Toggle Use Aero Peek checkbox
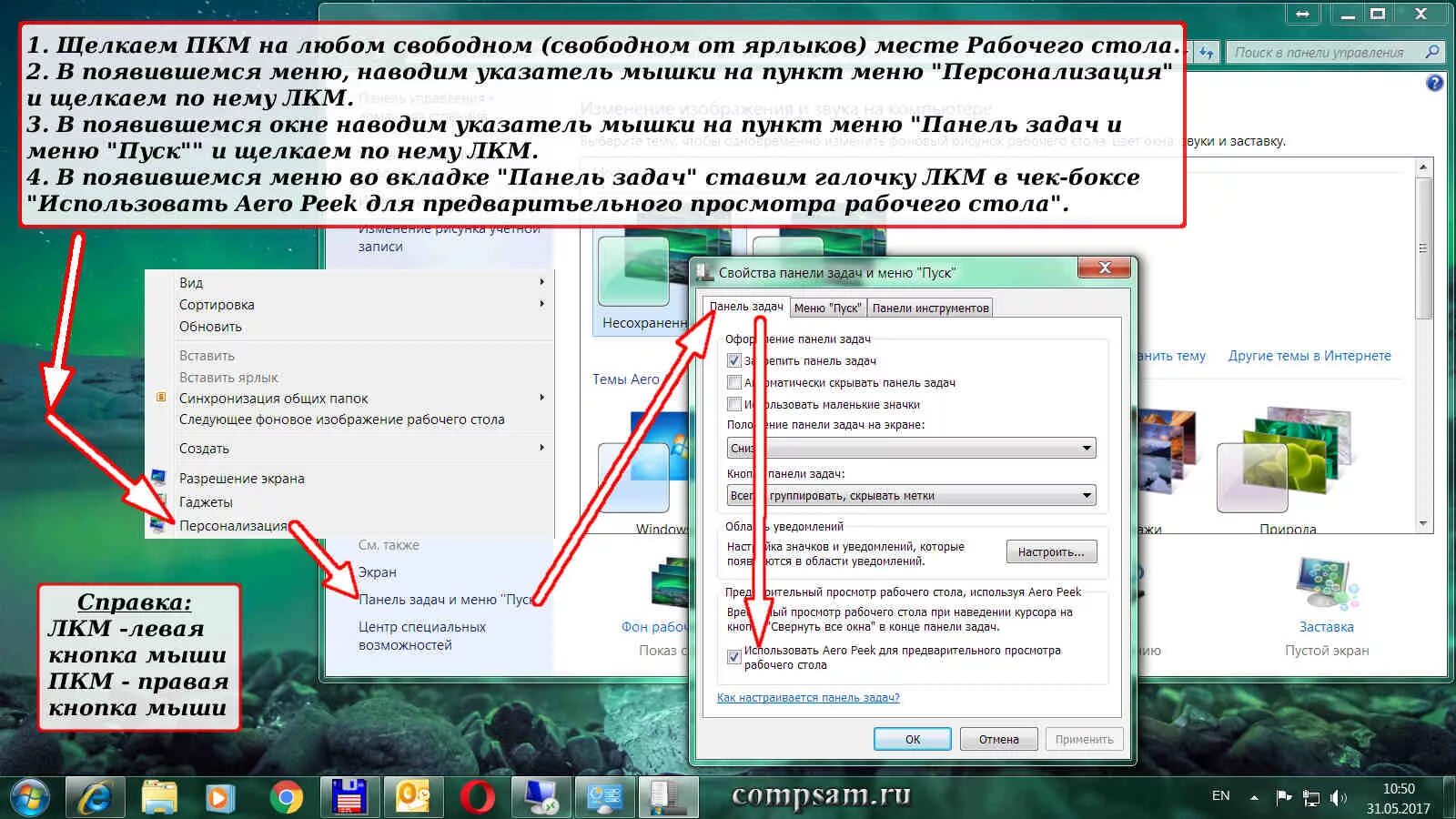The image size is (1456, 819). tap(733, 656)
